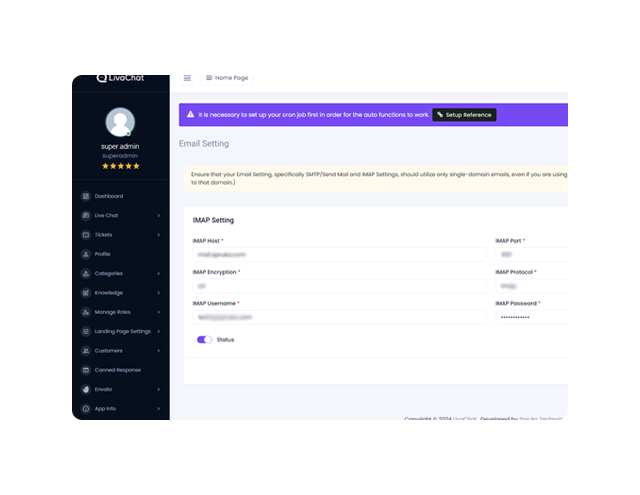Screen dimensions: 640x495
Task: Click the Setup Reference button
Action: coord(464,115)
